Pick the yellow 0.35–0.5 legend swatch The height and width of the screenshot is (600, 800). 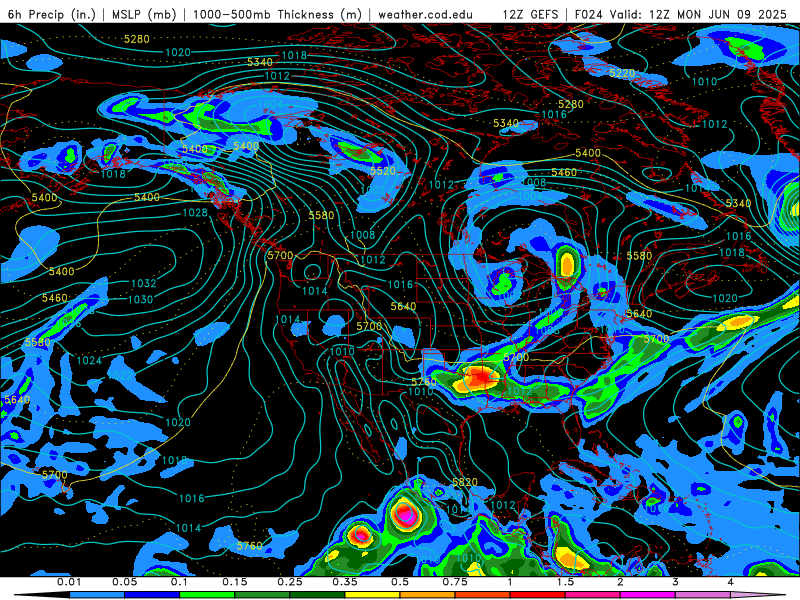tap(372, 595)
